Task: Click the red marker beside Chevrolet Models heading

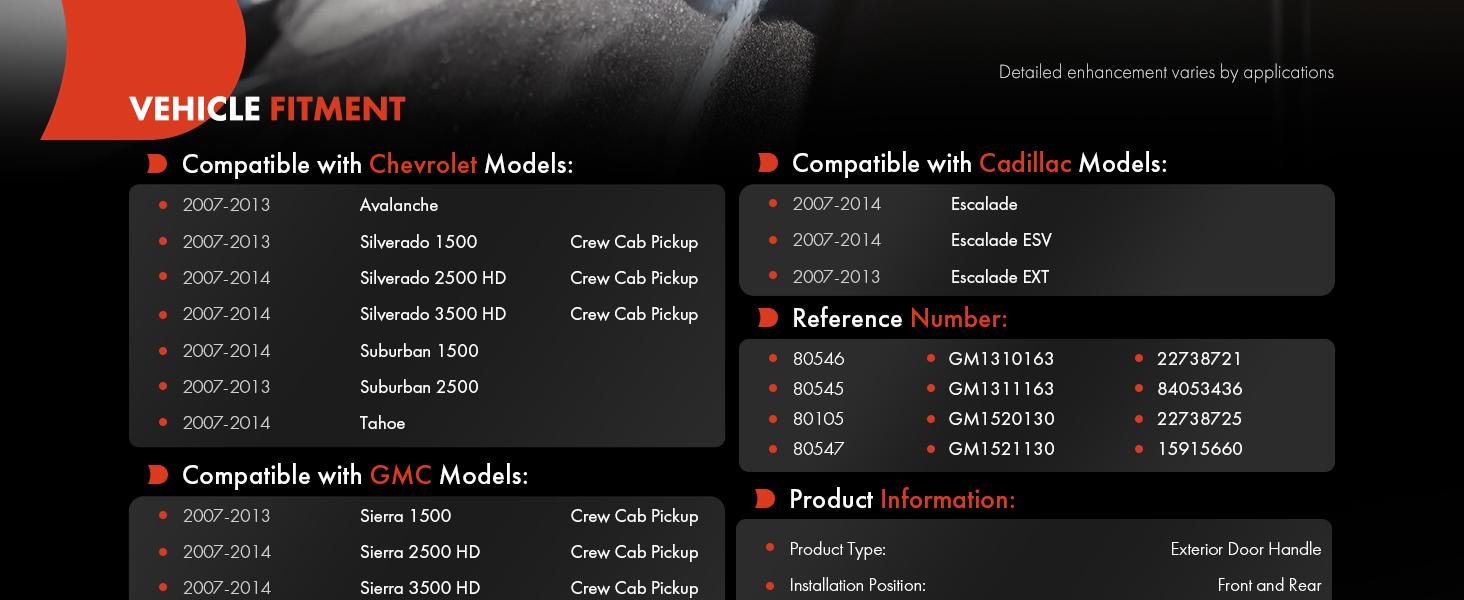Action: tap(157, 164)
